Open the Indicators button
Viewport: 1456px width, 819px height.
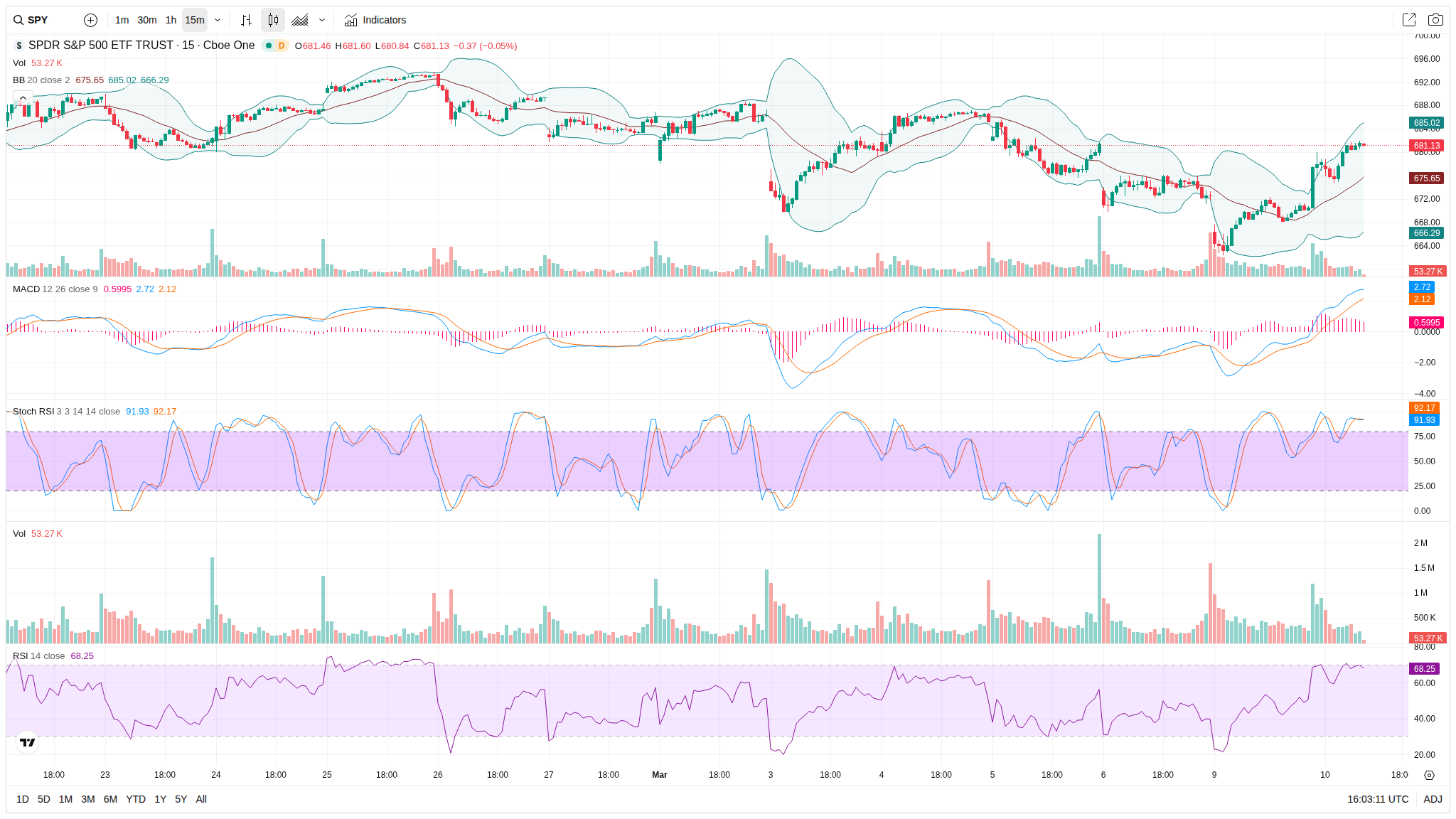pyautogui.click(x=375, y=20)
